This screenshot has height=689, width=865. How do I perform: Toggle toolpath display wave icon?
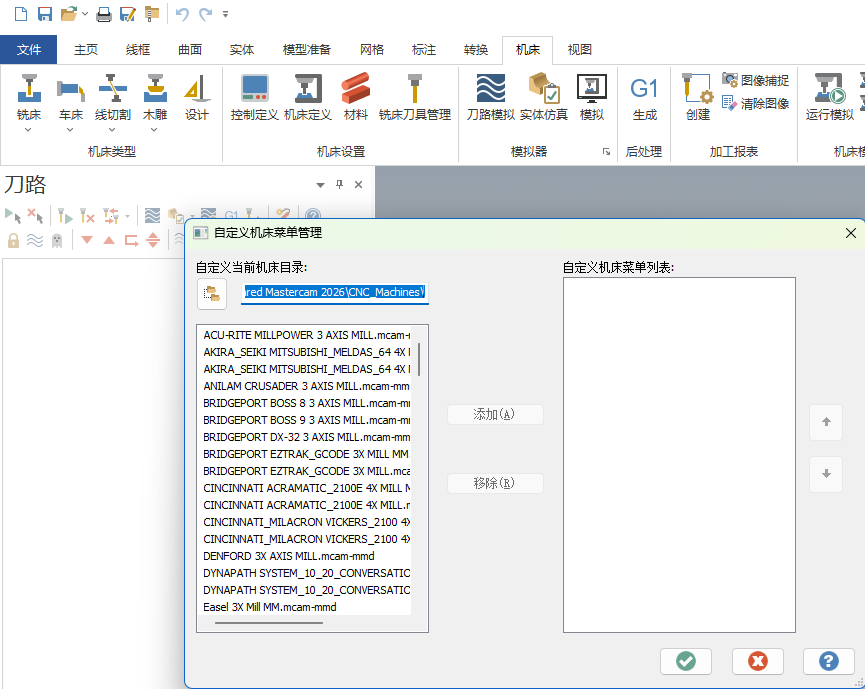[34, 240]
